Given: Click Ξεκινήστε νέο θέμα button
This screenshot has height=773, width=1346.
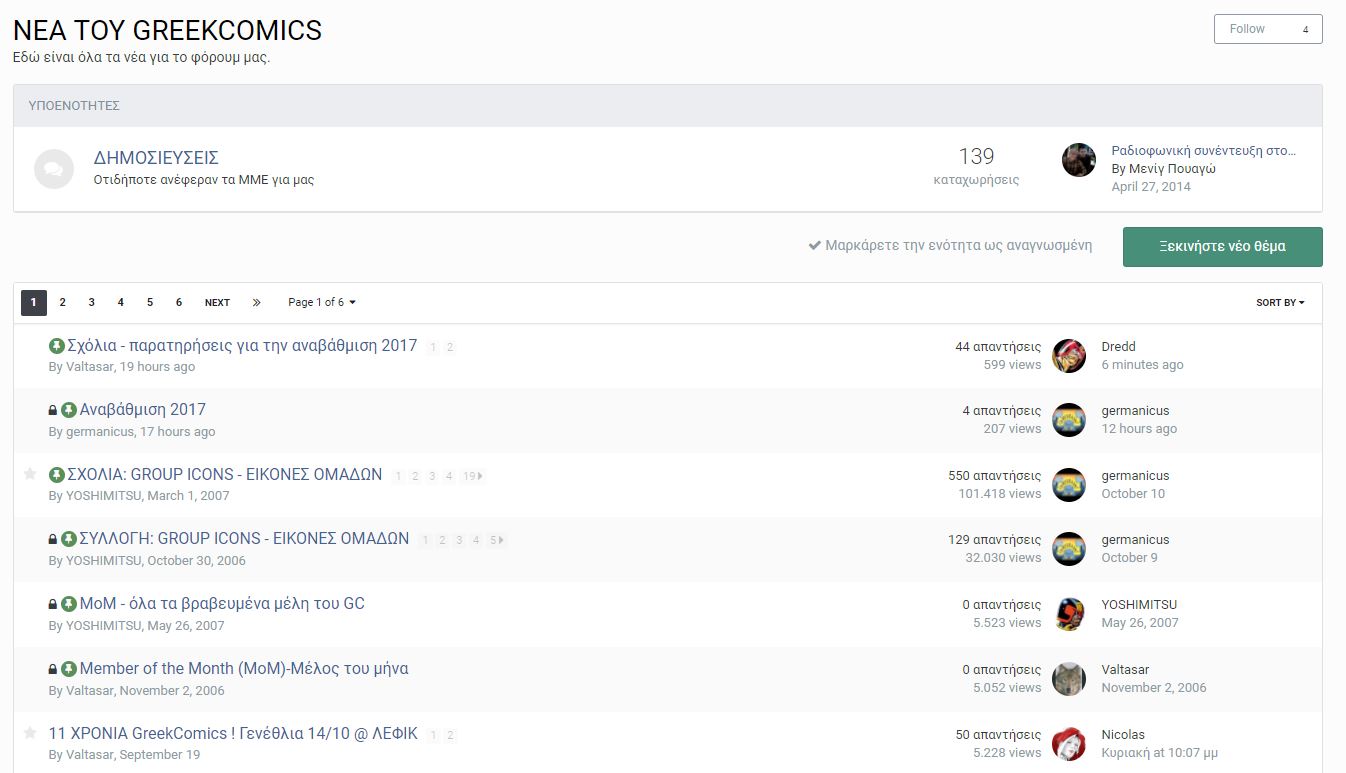Looking at the screenshot, I should pos(1222,246).
